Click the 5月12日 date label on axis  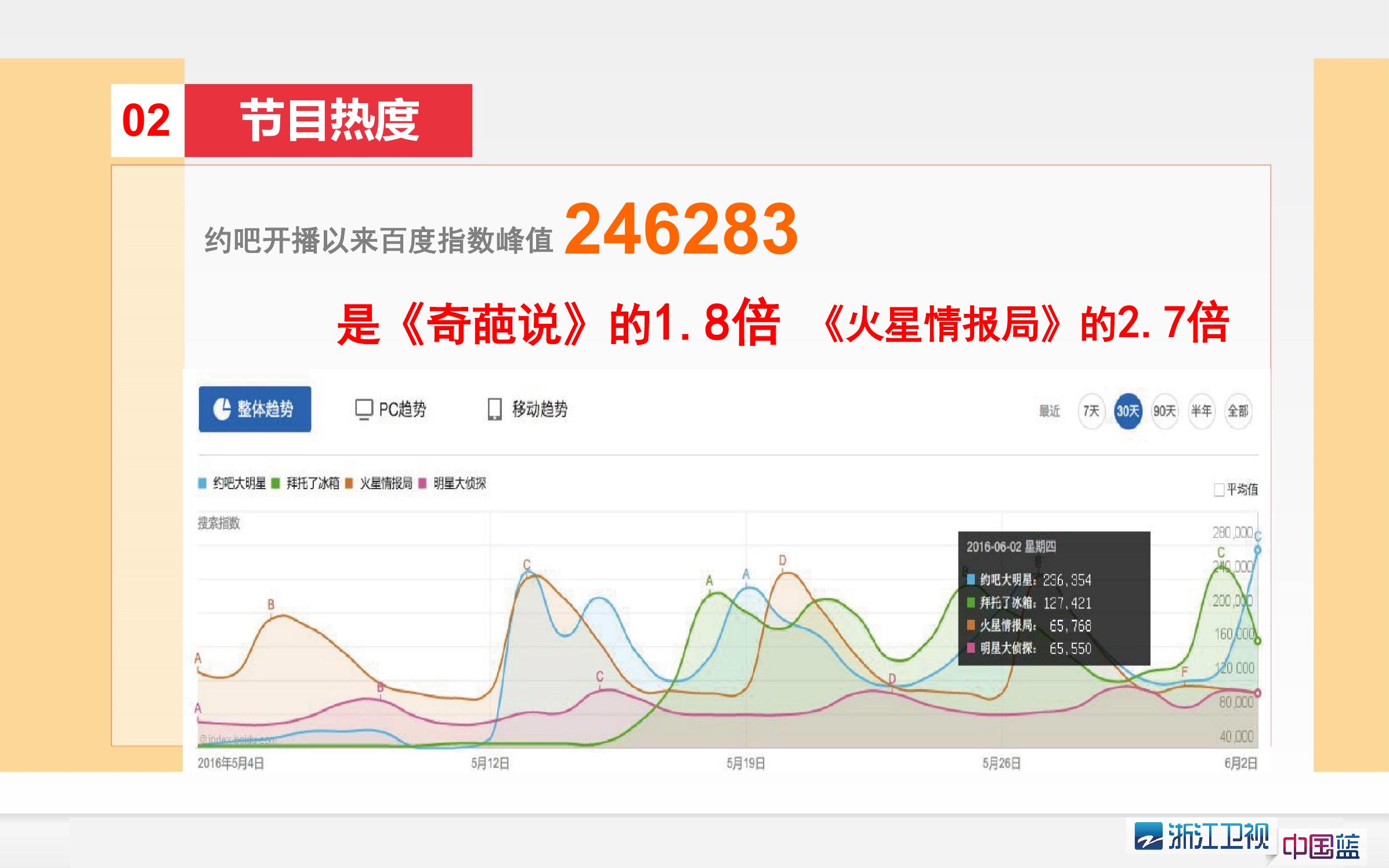point(490,763)
